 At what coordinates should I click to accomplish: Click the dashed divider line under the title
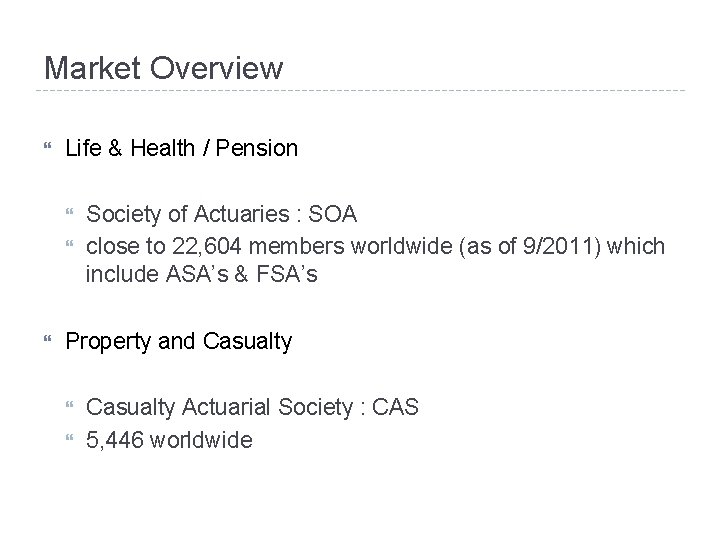click(x=360, y=91)
